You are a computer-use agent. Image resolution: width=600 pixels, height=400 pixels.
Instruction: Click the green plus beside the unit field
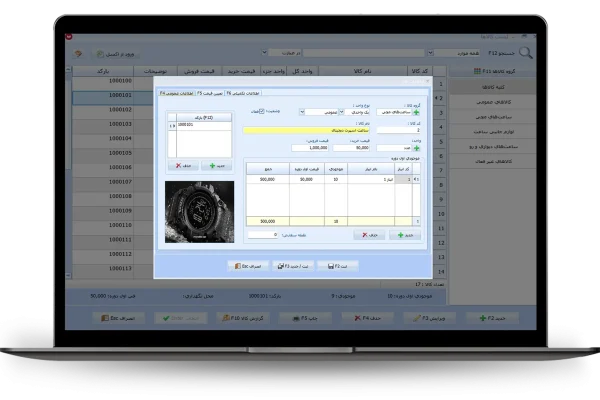(416, 148)
